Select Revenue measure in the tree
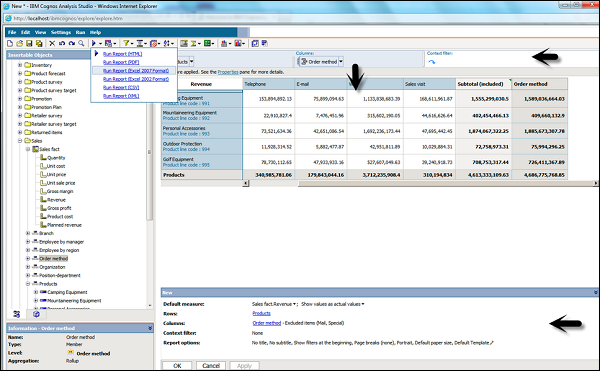 [56, 200]
